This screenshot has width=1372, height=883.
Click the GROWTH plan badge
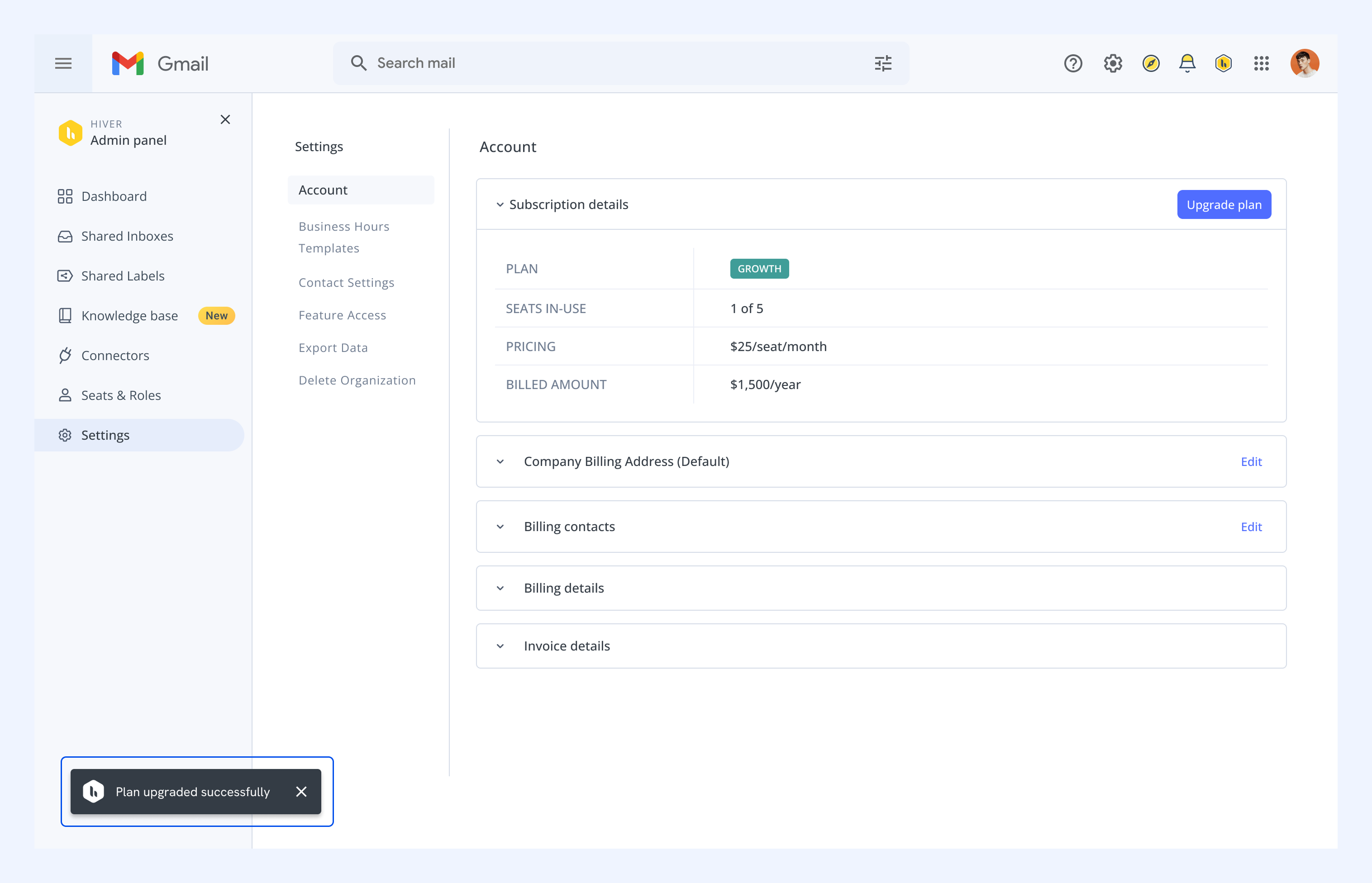759,268
